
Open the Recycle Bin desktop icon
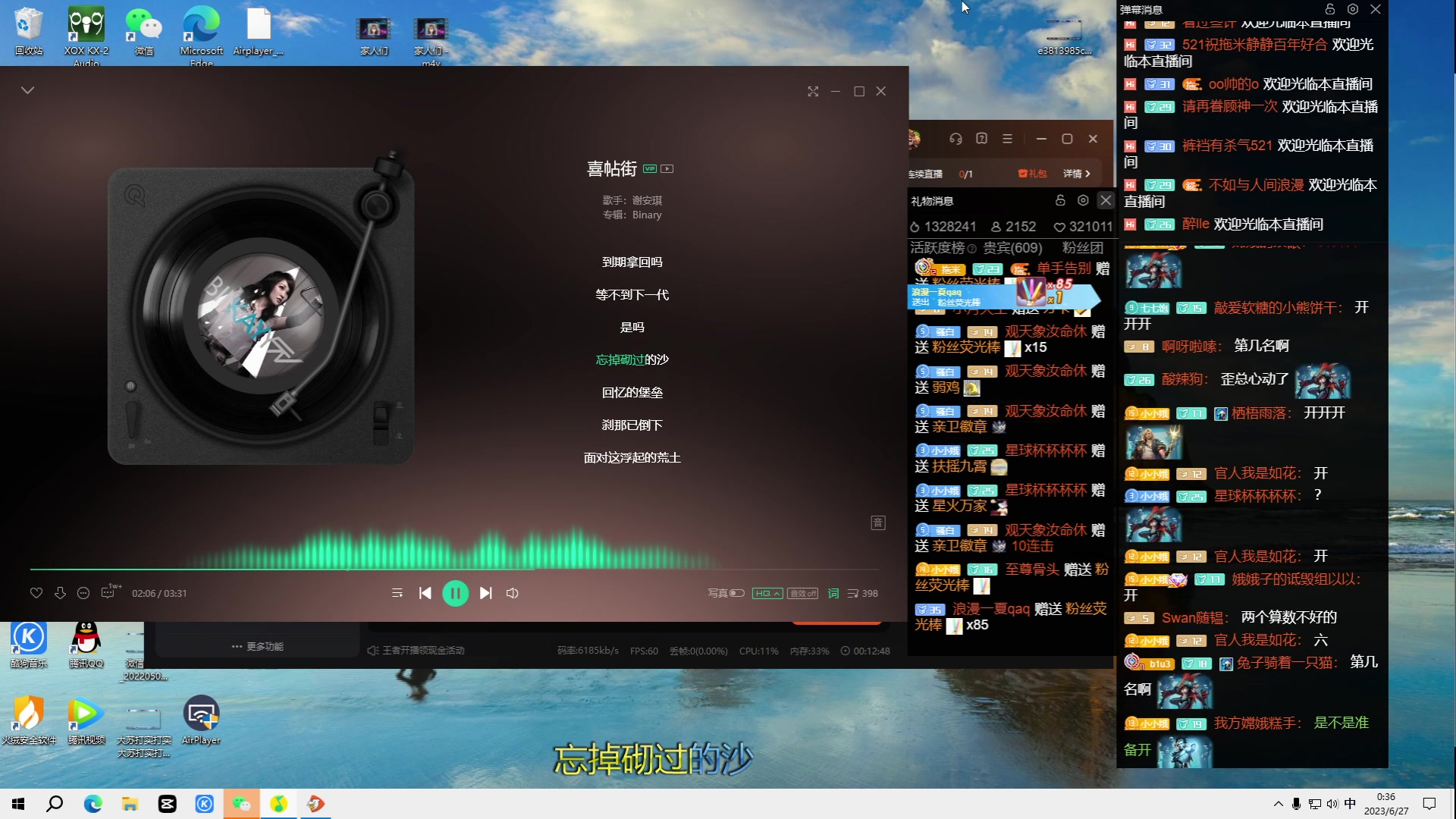click(x=29, y=31)
